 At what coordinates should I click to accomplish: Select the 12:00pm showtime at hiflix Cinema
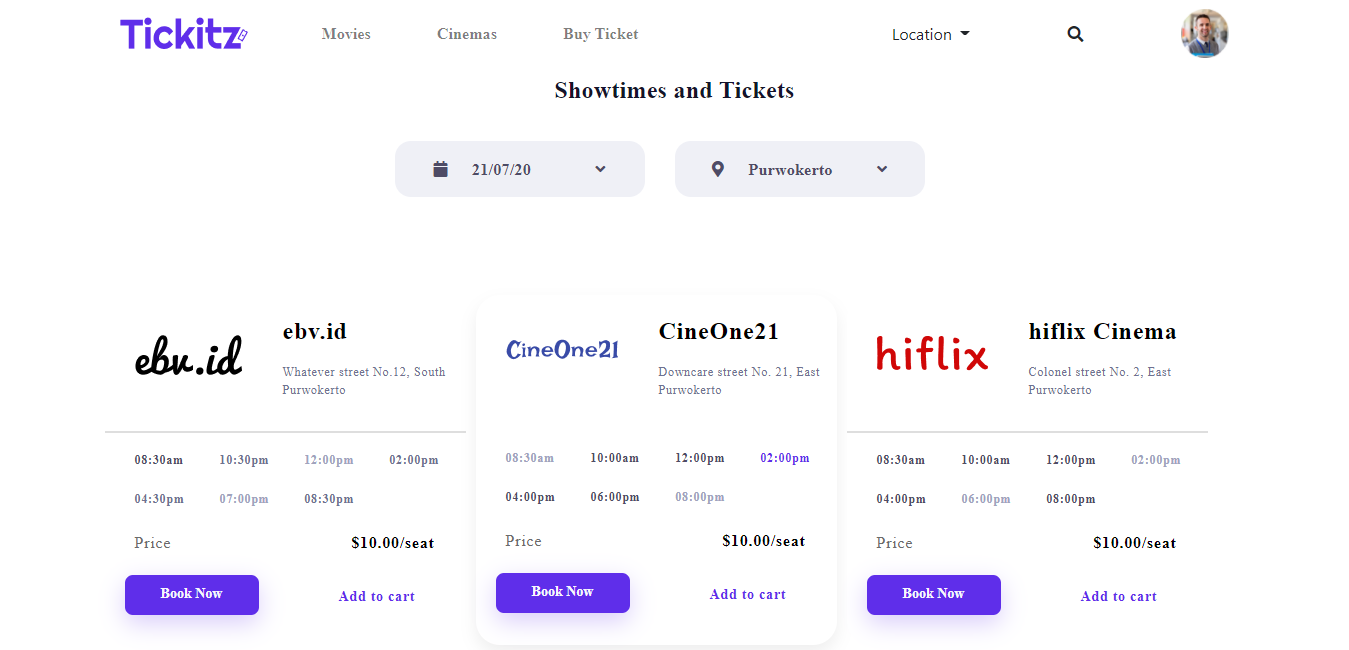point(1070,459)
